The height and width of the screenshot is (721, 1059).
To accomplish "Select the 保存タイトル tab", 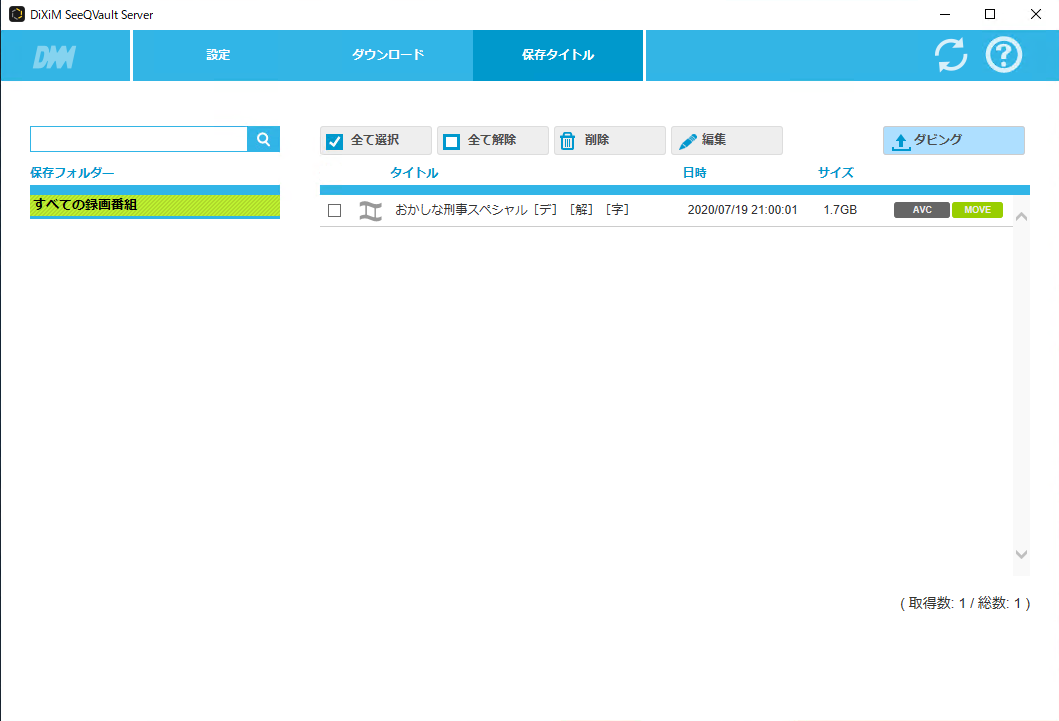I will pyautogui.click(x=558, y=55).
